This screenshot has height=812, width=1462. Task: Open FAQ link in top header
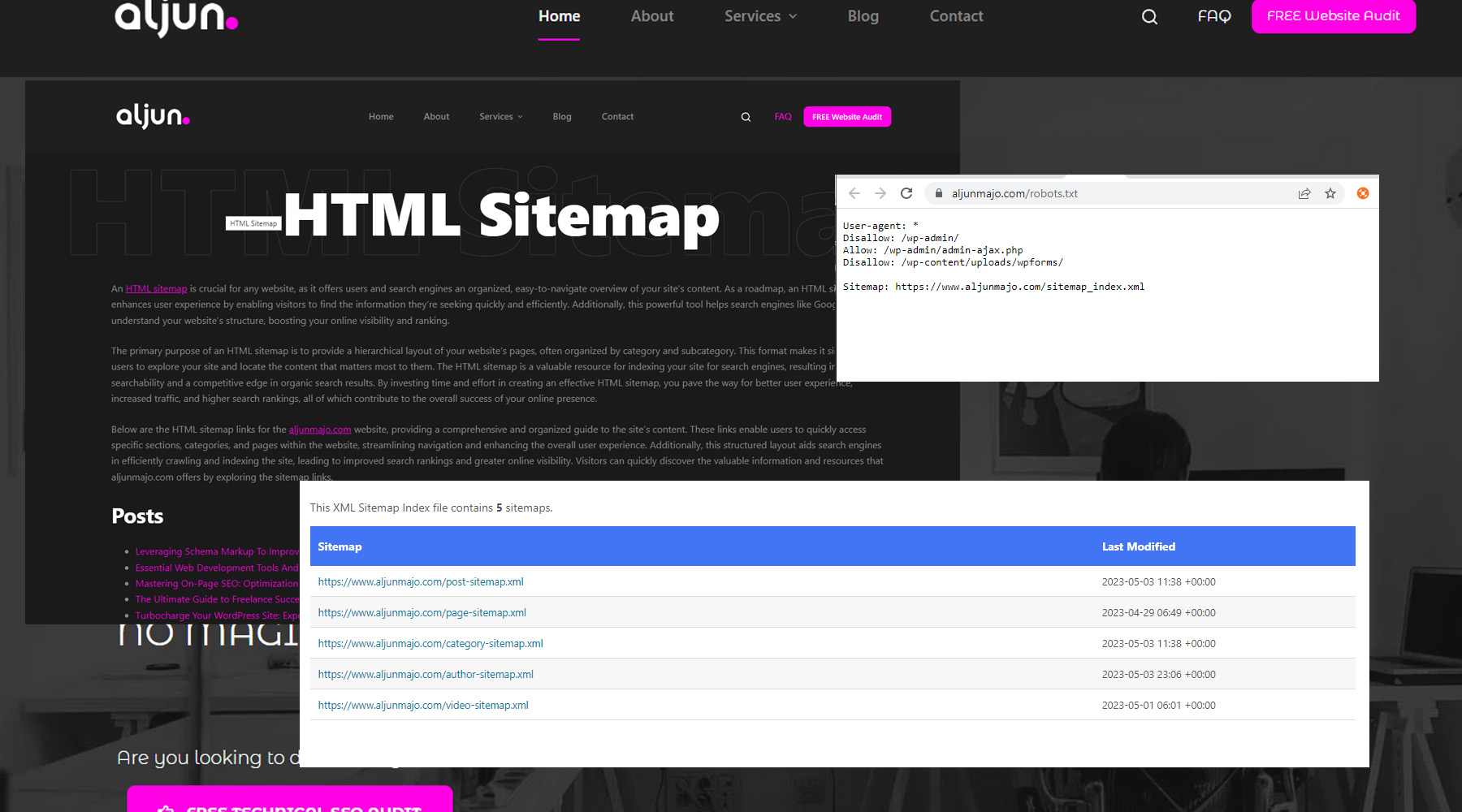(1214, 16)
